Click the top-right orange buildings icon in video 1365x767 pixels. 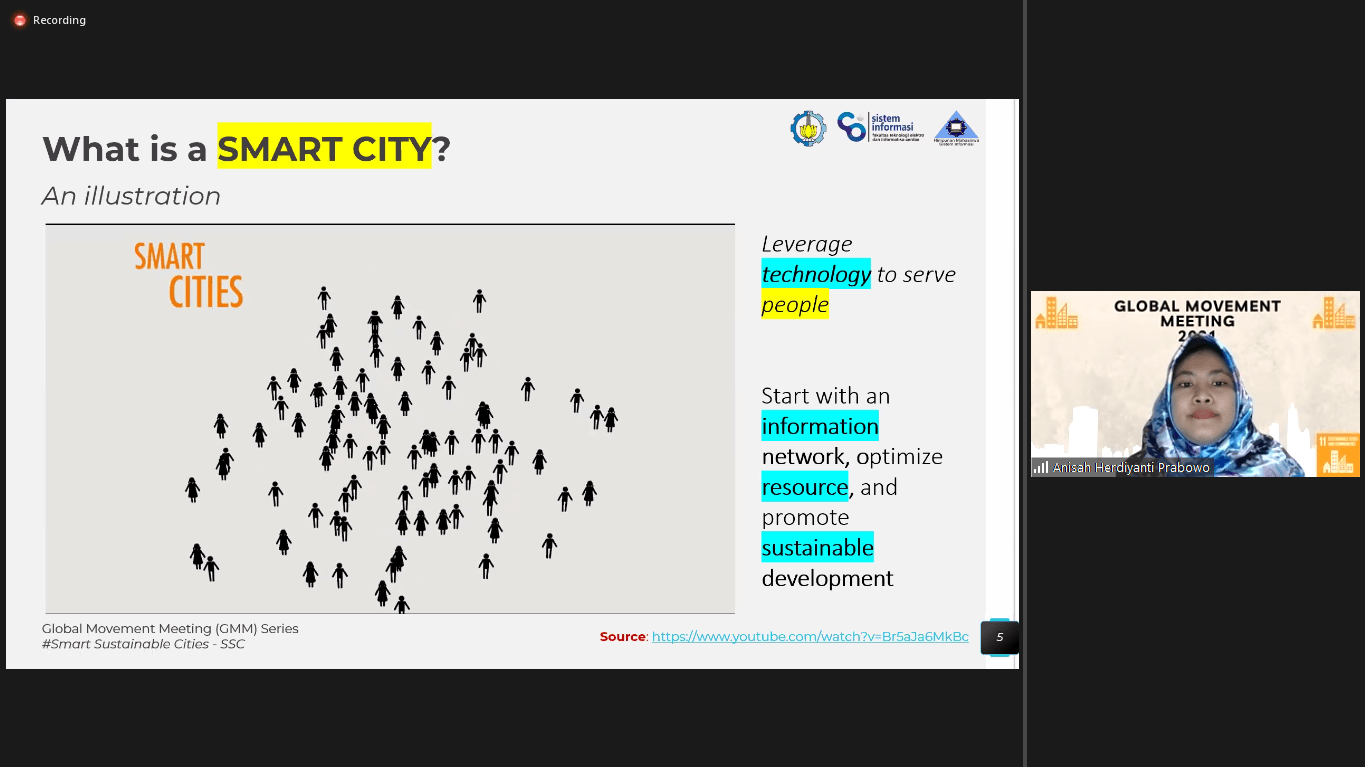pos(1334,313)
